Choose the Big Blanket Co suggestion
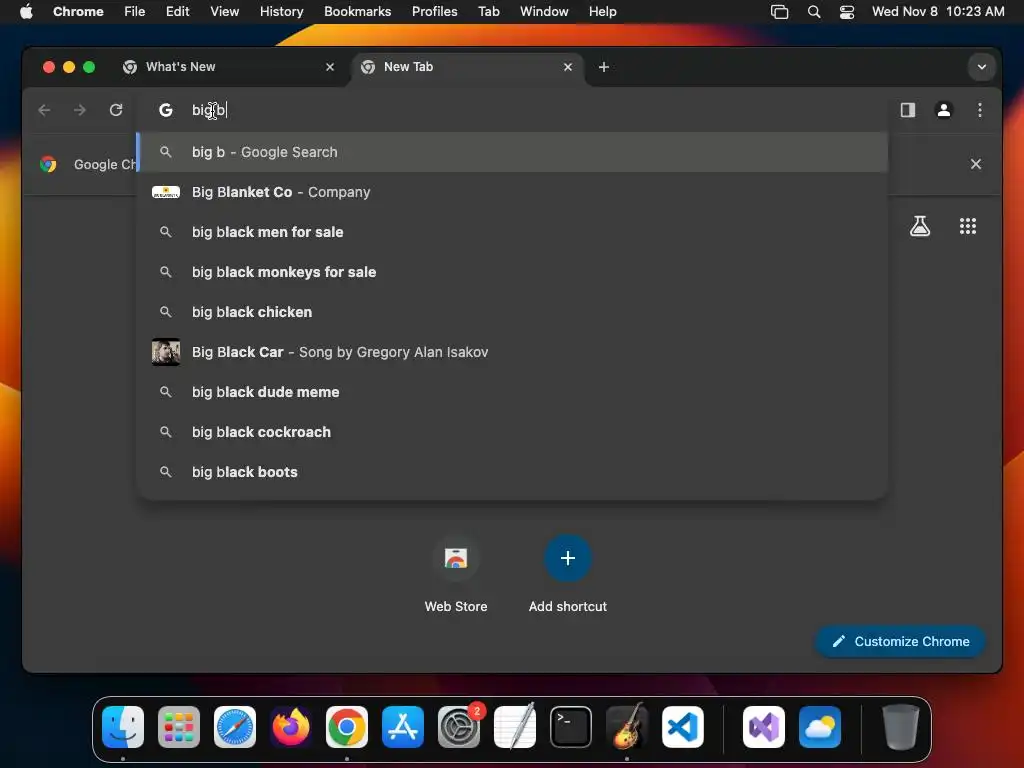This screenshot has width=1024, height=768. (513, 192)
